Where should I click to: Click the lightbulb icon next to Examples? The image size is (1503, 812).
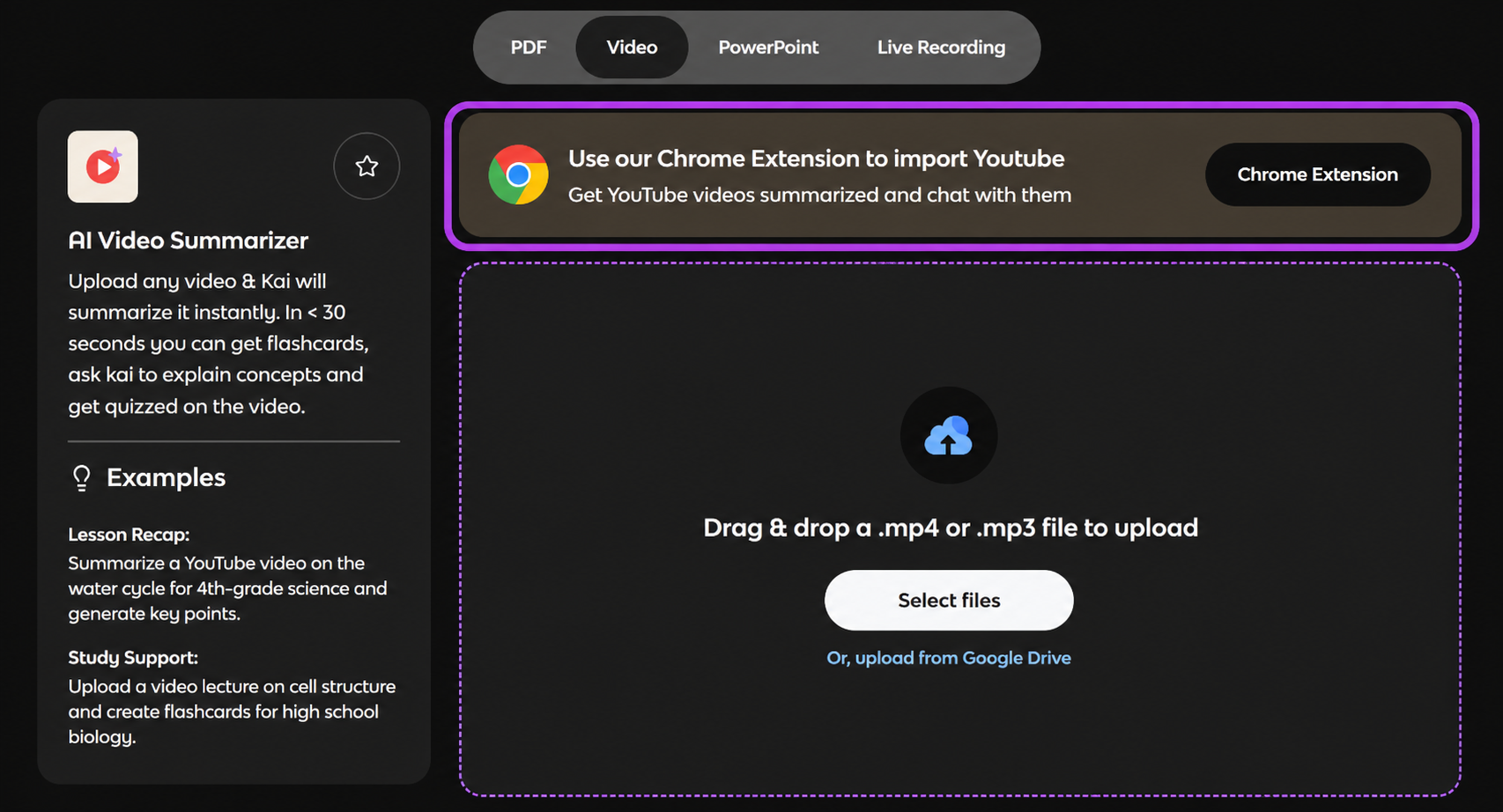pyautogui.click(x=82, y=477)
